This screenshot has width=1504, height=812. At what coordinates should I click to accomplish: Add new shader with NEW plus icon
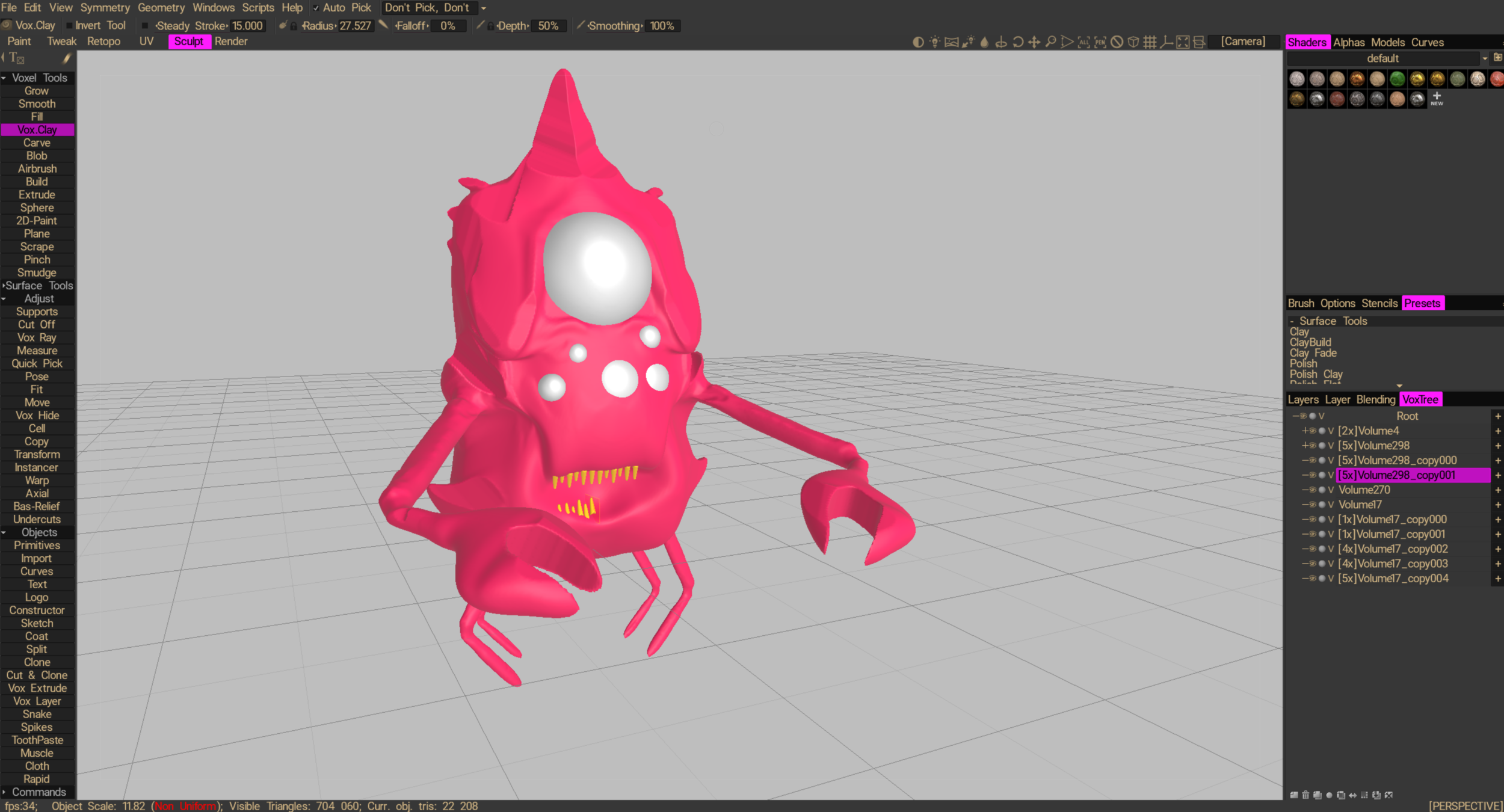coord(1437,99)
